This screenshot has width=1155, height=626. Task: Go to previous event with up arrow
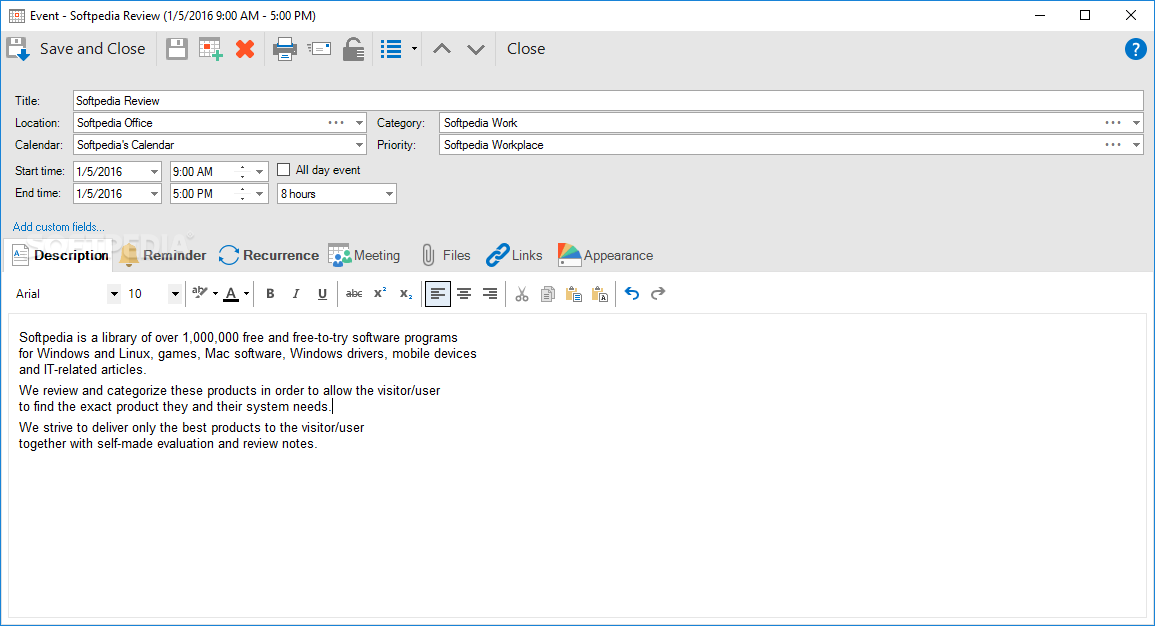coord(442,49)
